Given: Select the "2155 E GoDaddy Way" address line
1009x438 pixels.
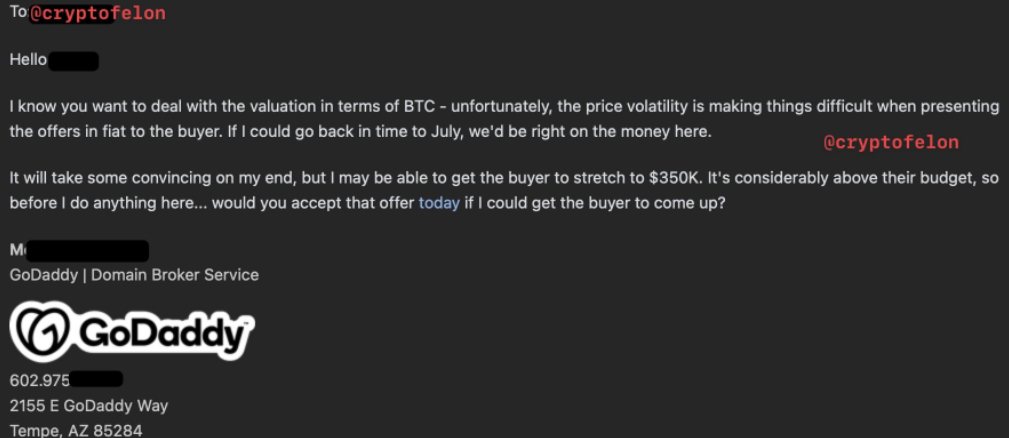Looking at the screenshot, I should coord(89,406).
